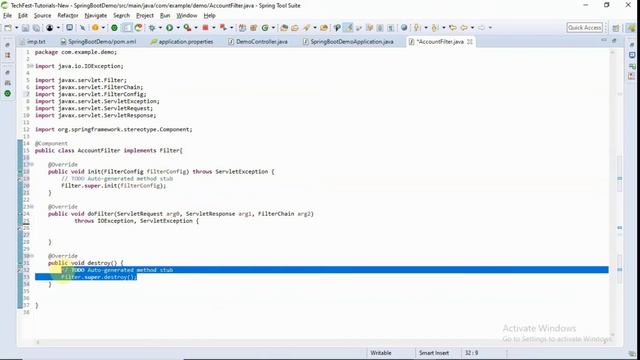Open the Forward history dropdown arrow

[490, 28]
